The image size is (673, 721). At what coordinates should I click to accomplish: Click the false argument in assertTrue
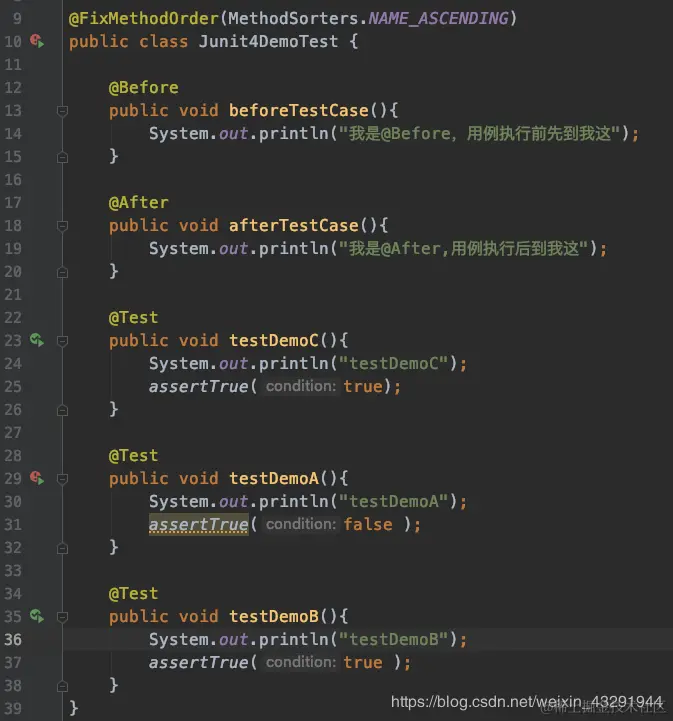[368, 524]
